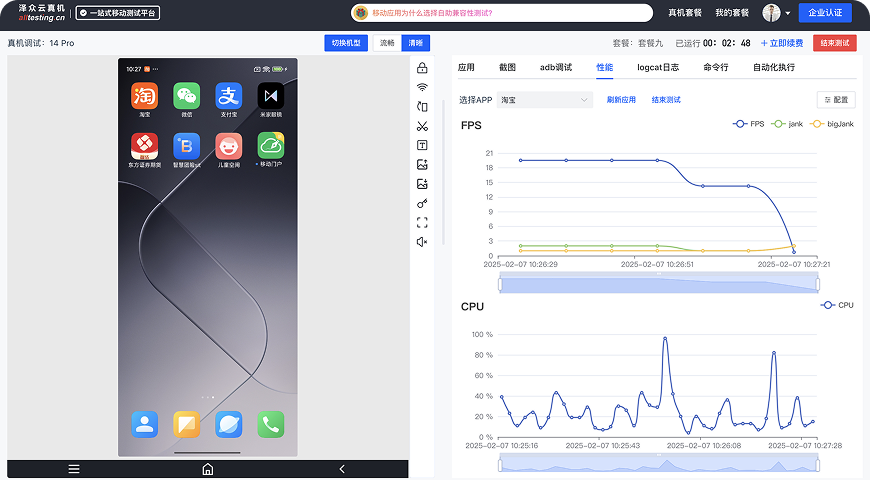
Task: Mute device sound with speaker icon
Action: 422,242
